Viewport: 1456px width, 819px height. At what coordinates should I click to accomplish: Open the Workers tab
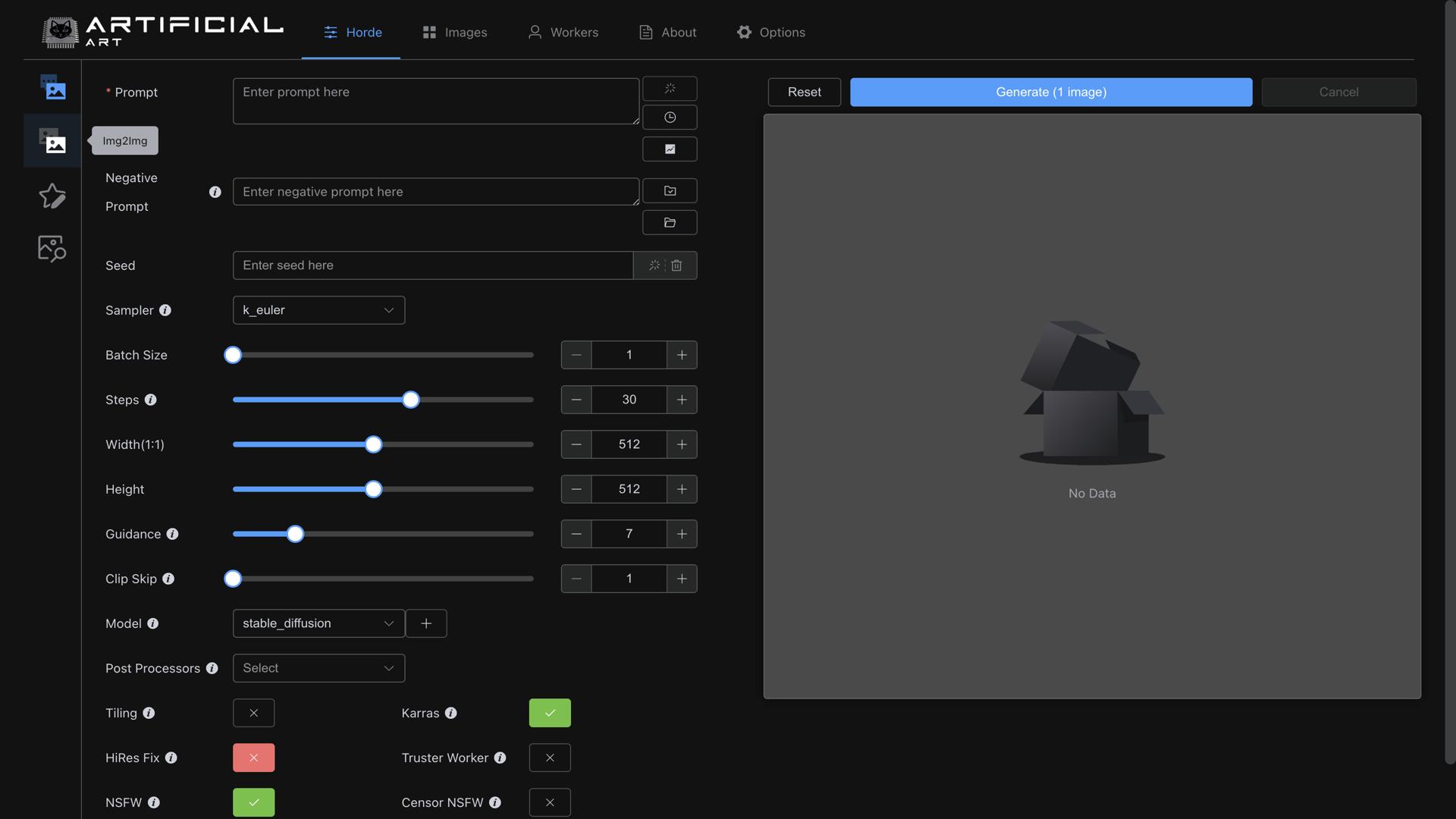563,32
